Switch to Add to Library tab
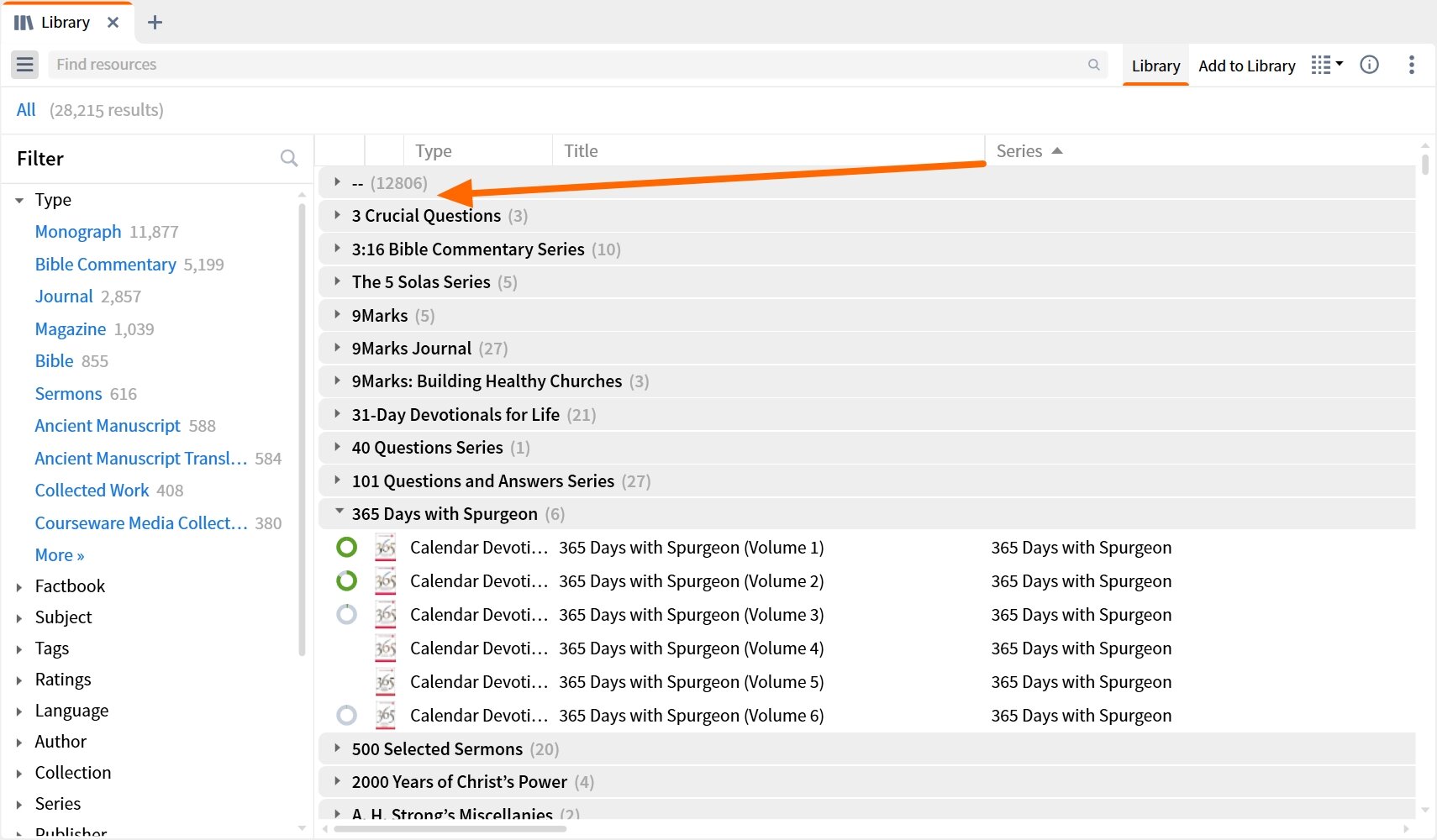This screenshot has height=840, width=1437. 1246,66
